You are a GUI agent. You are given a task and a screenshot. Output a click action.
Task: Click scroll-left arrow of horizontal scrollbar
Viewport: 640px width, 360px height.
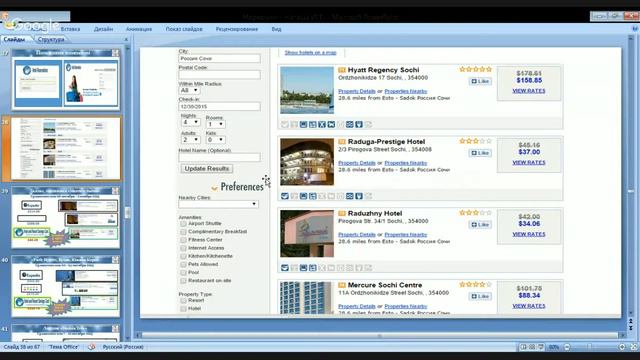138,336
